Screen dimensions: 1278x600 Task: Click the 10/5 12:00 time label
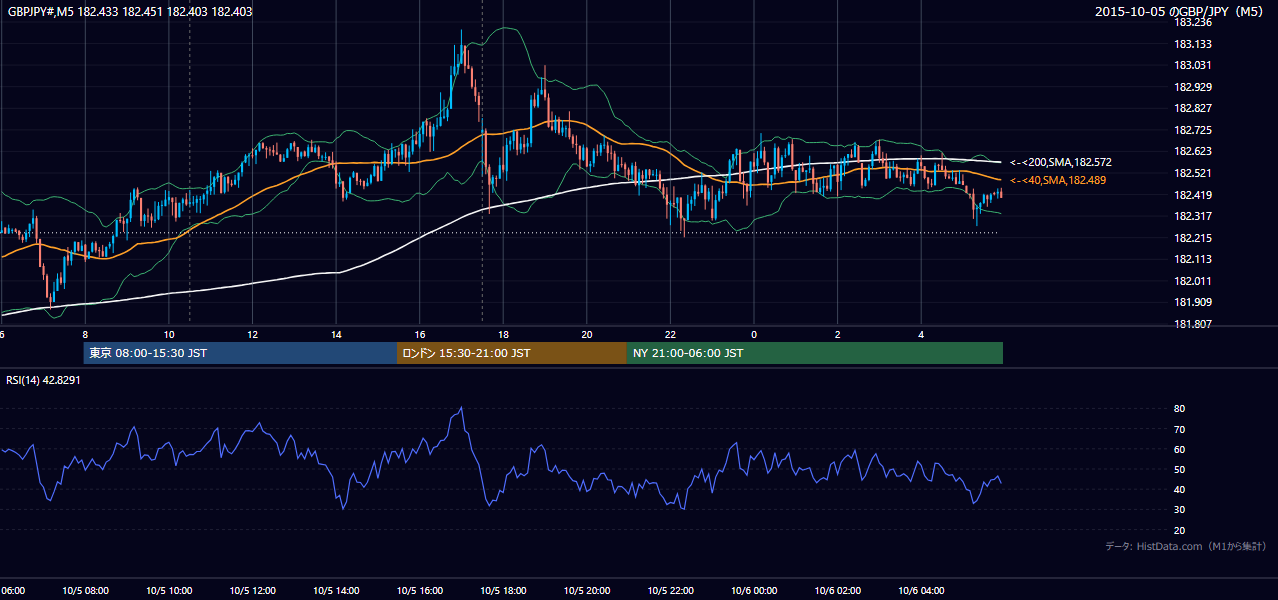tap(253, 591)
